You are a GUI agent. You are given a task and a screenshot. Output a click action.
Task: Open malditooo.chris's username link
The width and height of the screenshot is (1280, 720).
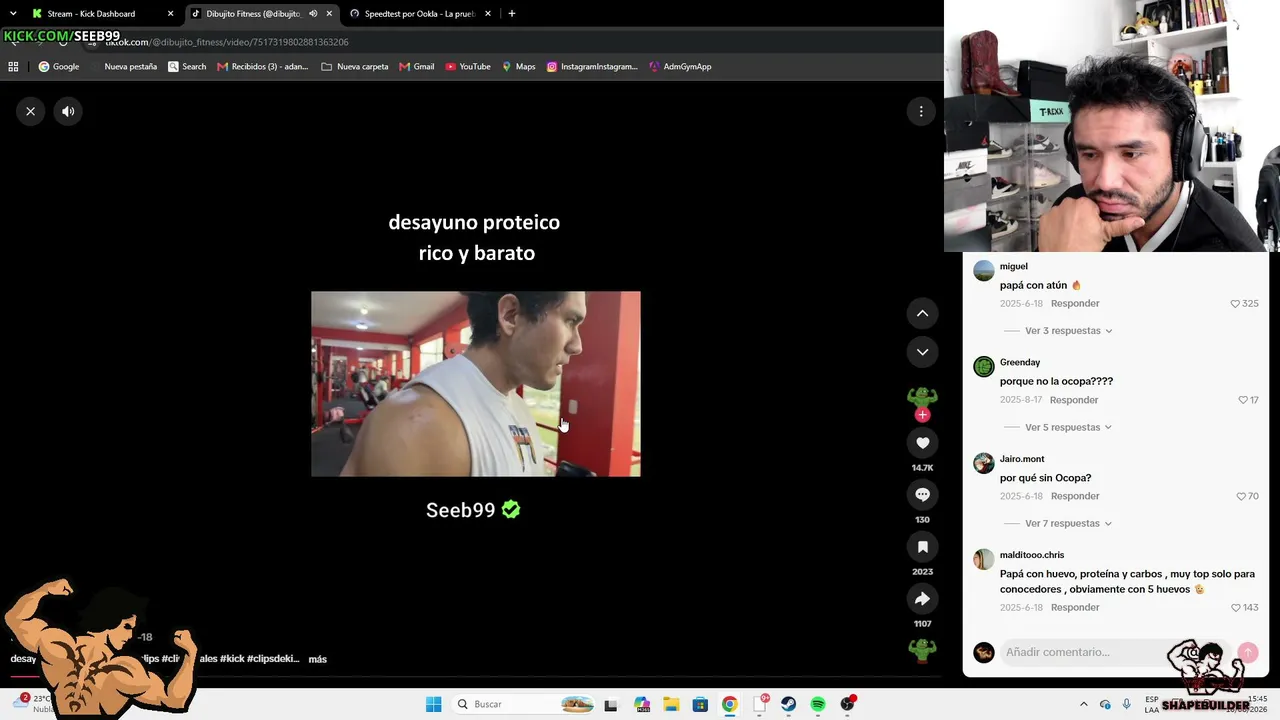1032,555
